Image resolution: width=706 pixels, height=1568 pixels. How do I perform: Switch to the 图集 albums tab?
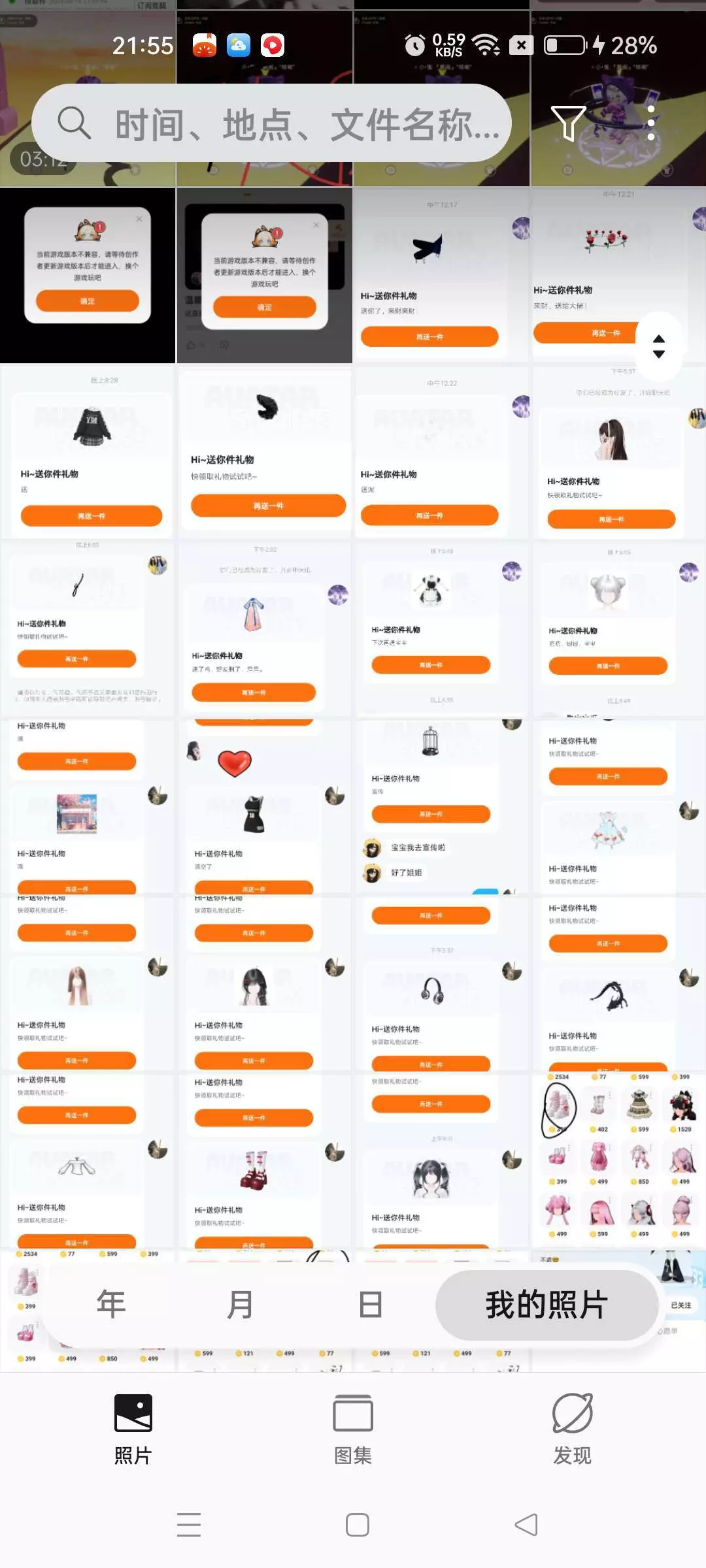(353, 1429)
